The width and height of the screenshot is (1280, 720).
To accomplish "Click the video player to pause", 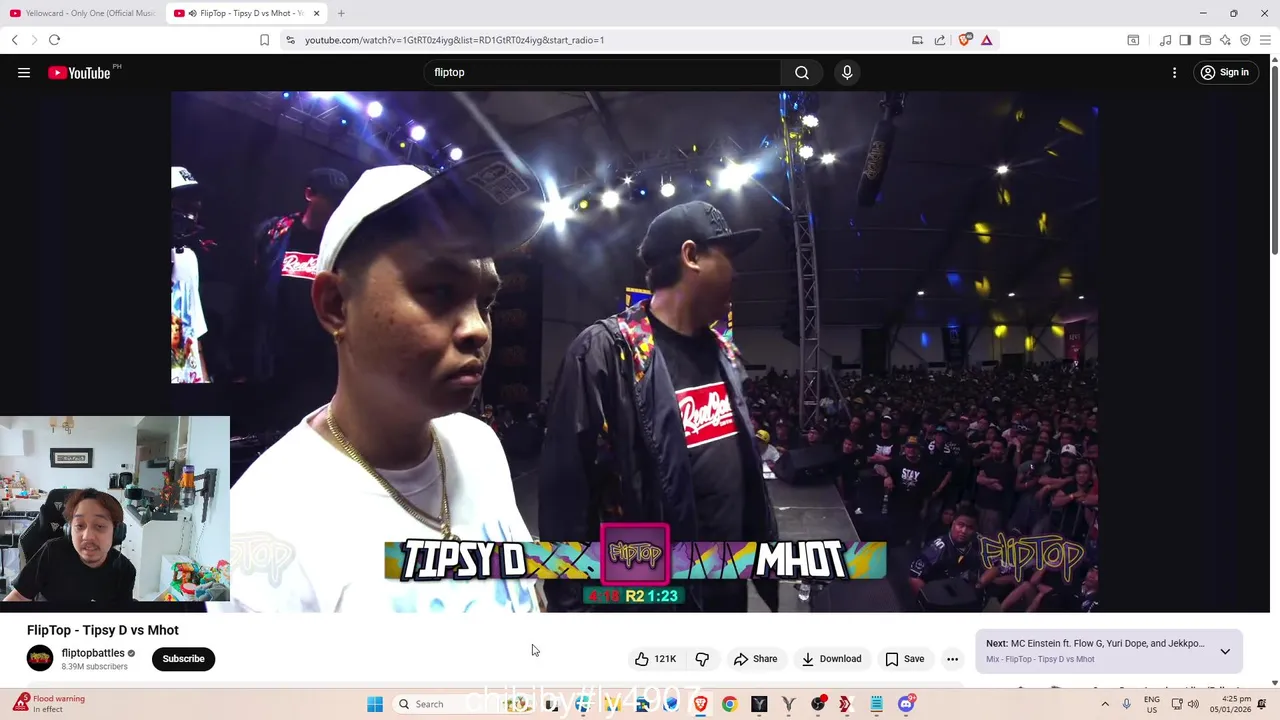I will tap(634, 351).
